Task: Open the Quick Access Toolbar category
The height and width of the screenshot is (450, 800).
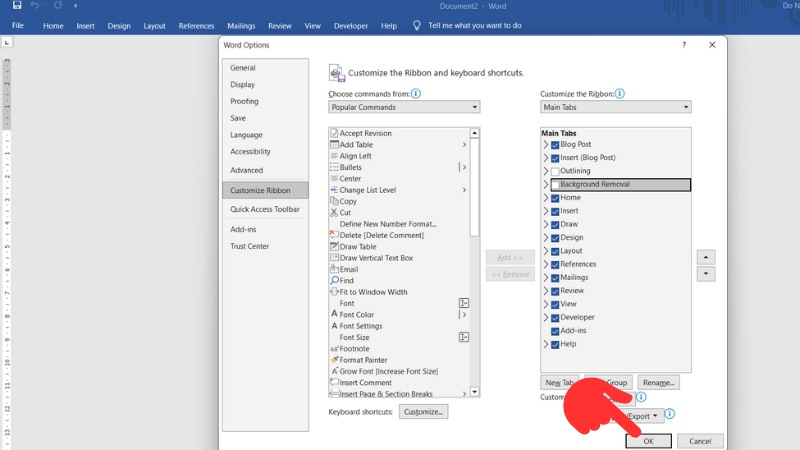Action: click(265, 209)
